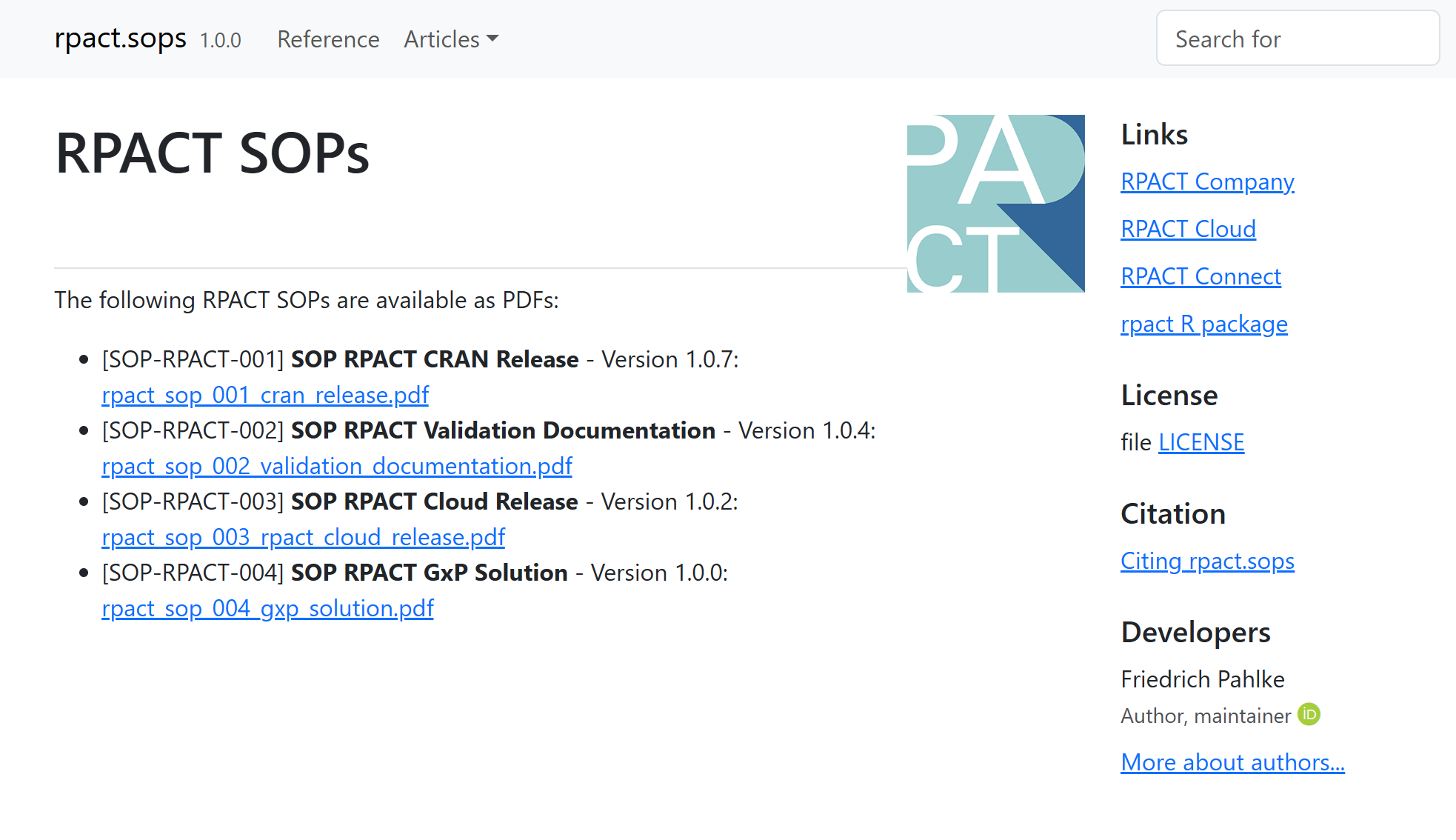Focus the Search for input field
Viewport: 1456px width, 840px height.
[1298, 39]
